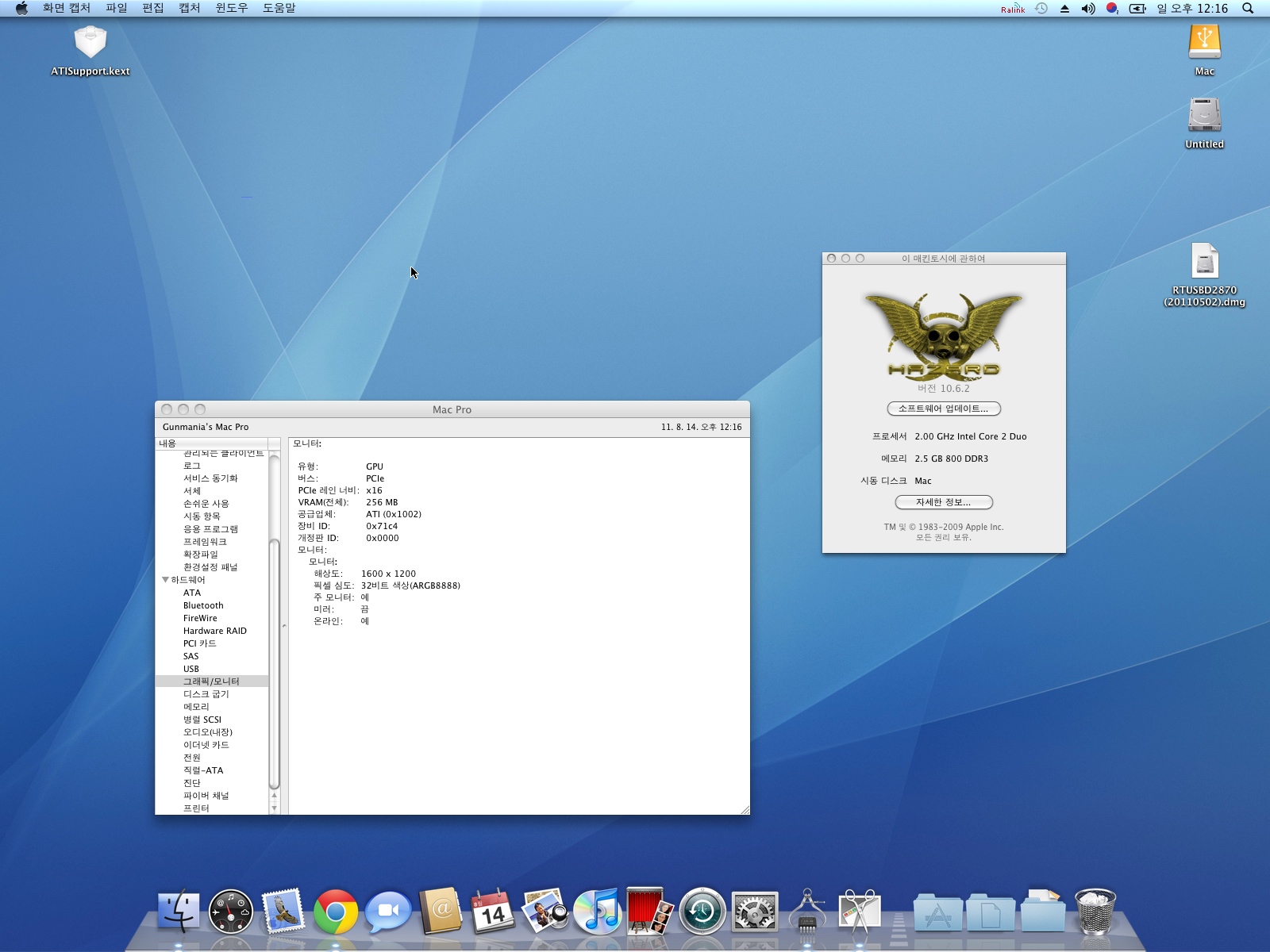Image resolution: width=1270 pixels, height=952 pixels.
Task: Select 이더넷 카드 in the sidebar
Action: pyautogui.click(x=206, y=745)
